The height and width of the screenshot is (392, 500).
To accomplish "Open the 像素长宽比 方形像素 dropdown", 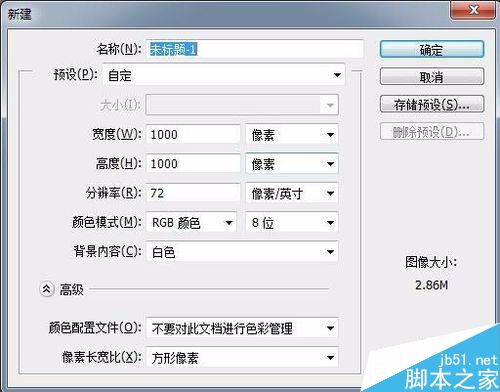I will pyautogui.click(x=242, y=357).
